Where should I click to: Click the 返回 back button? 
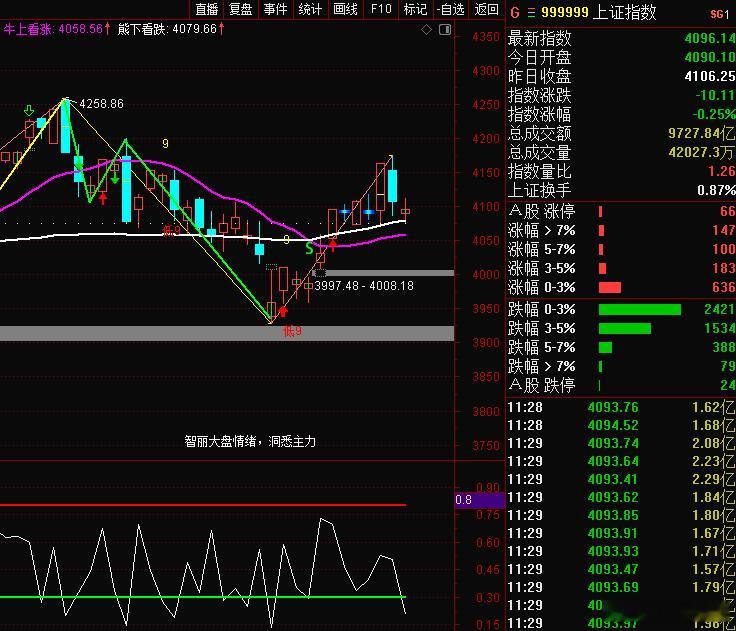(x=486, y=9)
